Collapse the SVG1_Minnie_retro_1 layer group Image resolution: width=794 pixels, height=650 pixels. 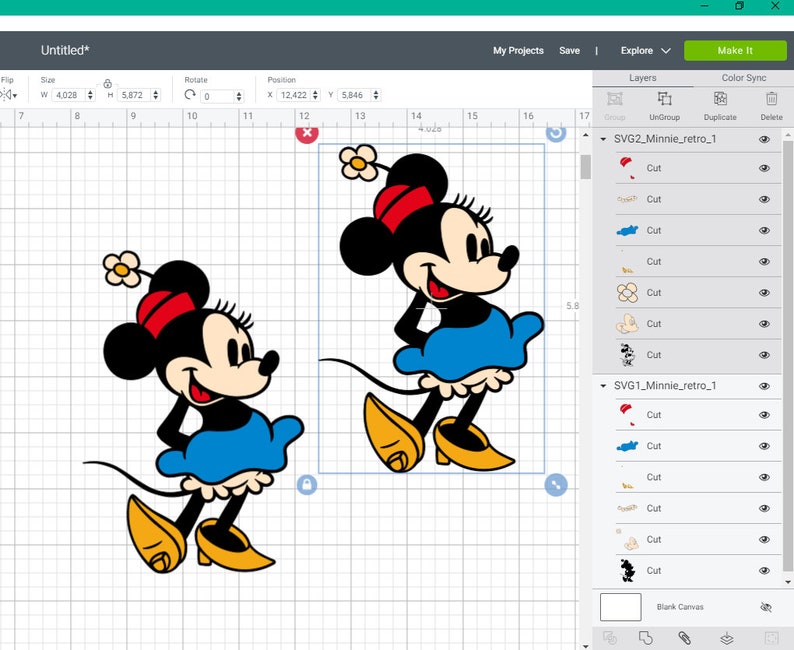[x=603, y=386]
